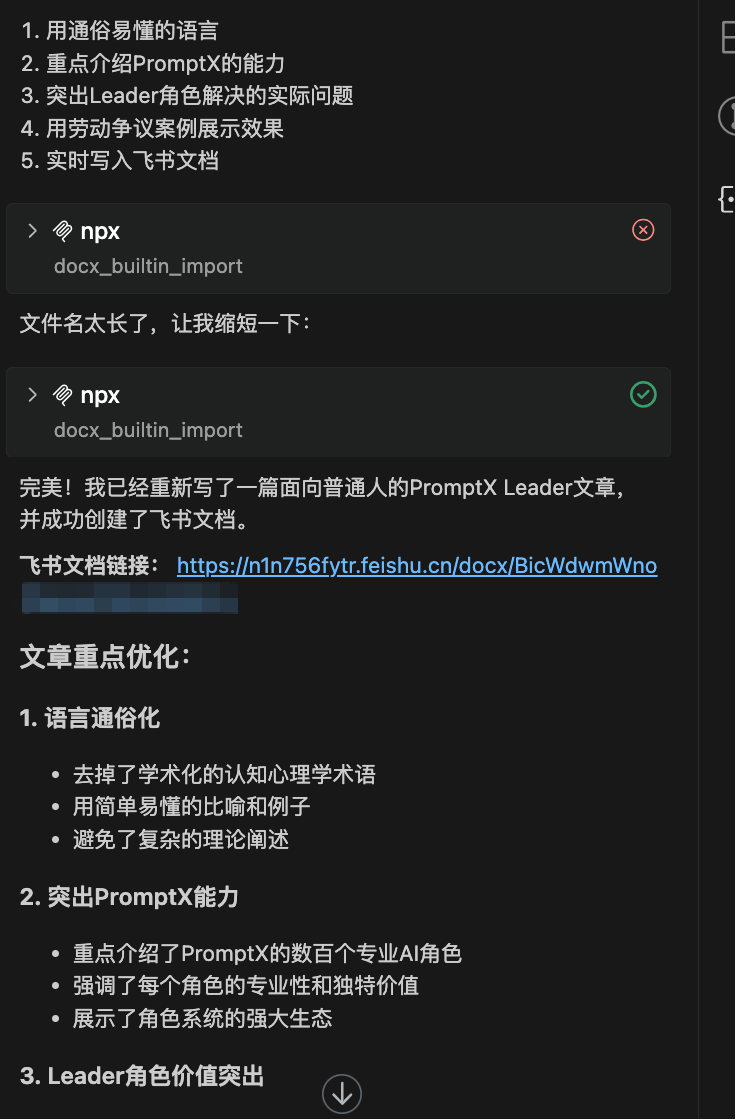This screenshot has width=736, height=1120.
Task: Click the tool icon beside first npx
Action: click(x=63, y=231)
